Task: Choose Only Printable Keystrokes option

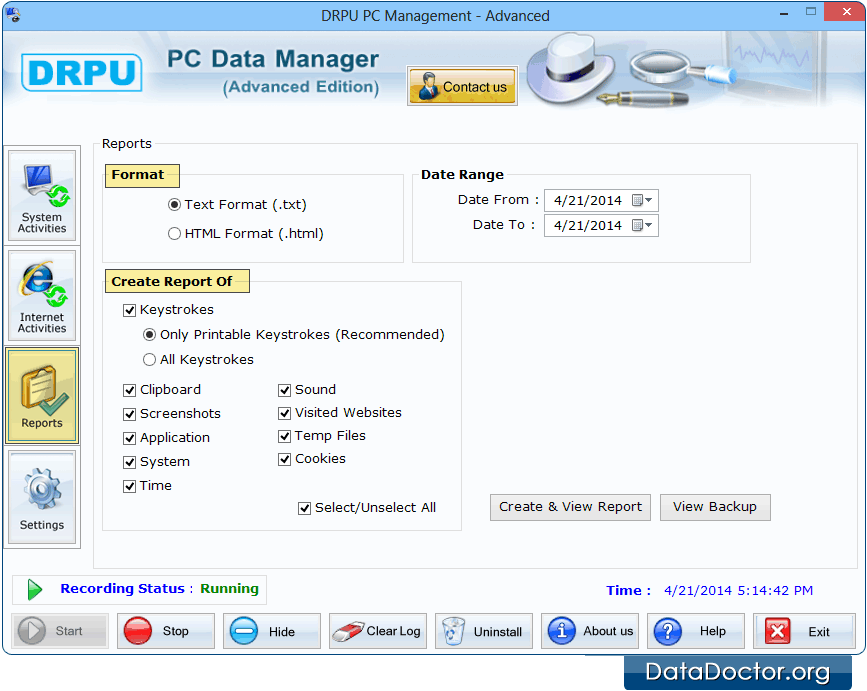Action: pyautogui.click(x=149, y=334)
